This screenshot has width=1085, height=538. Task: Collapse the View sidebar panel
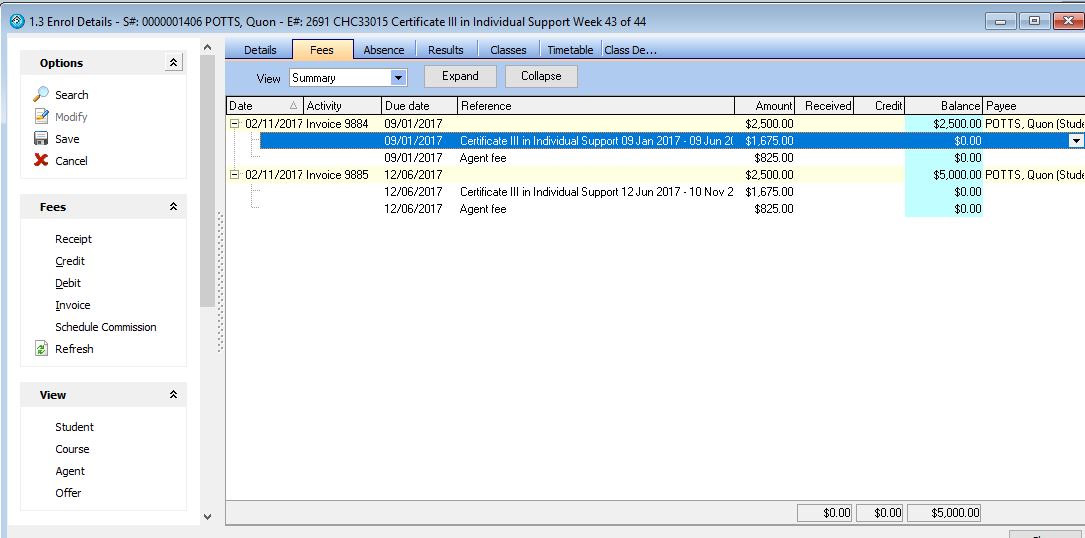pyautogui.click(x=173, y=395)
